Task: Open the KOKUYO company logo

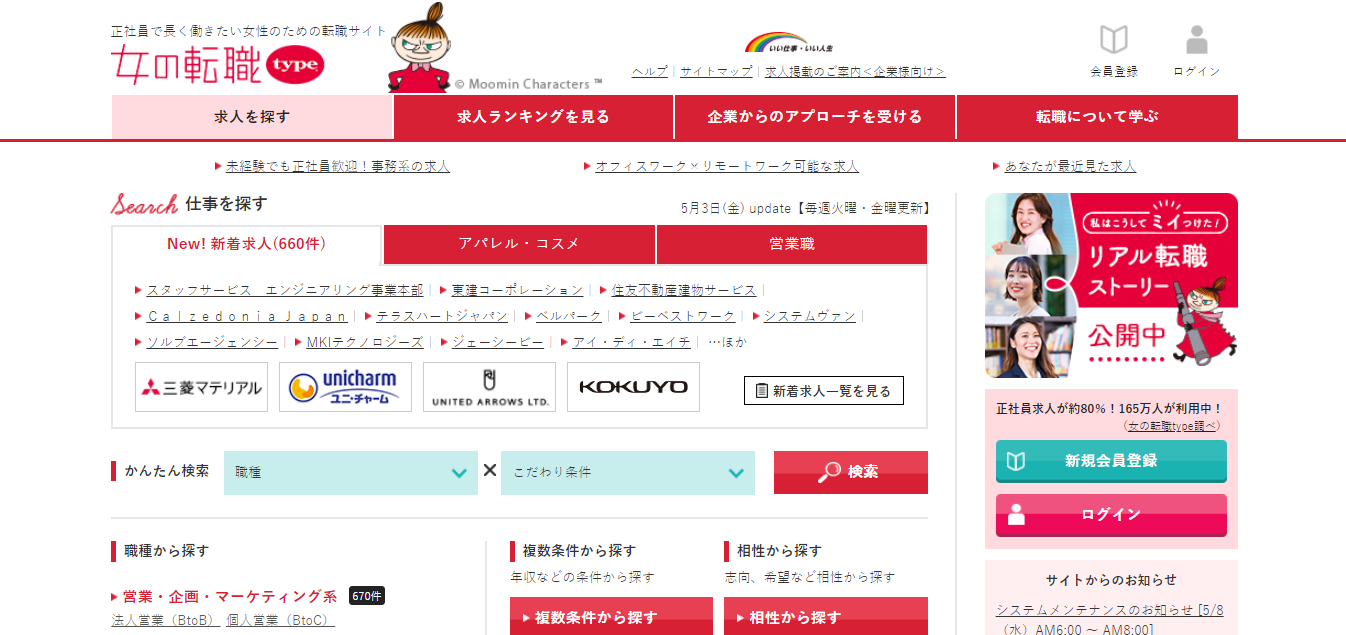Action: [x=633, y=387]
